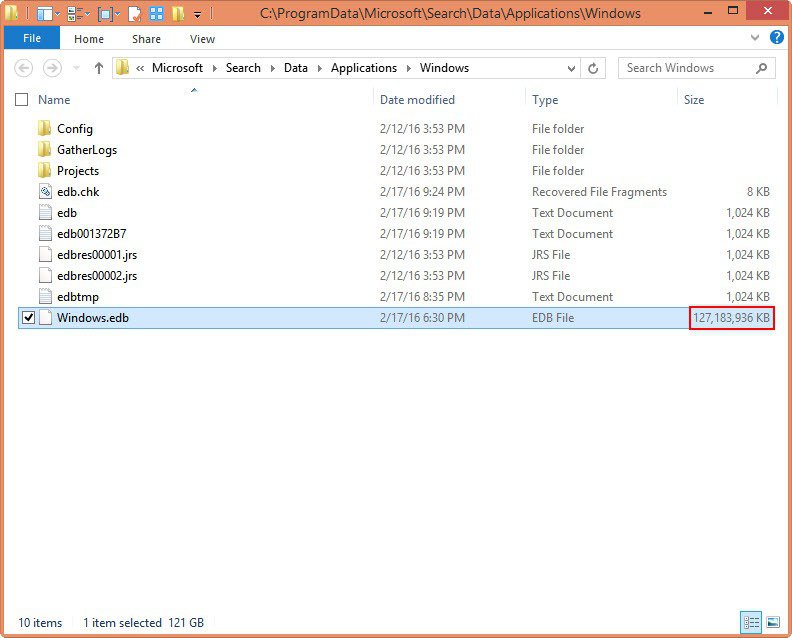Open the Navigation pane icon's dropdown arrow

(57, 14)
